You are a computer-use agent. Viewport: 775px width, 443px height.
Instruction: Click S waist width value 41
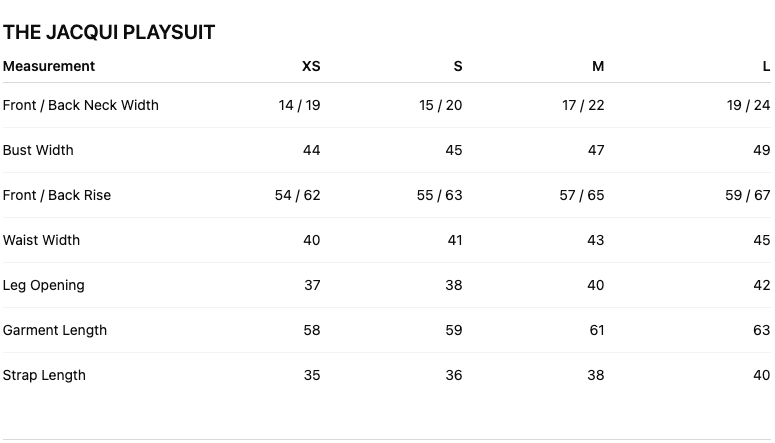point(455,240)
